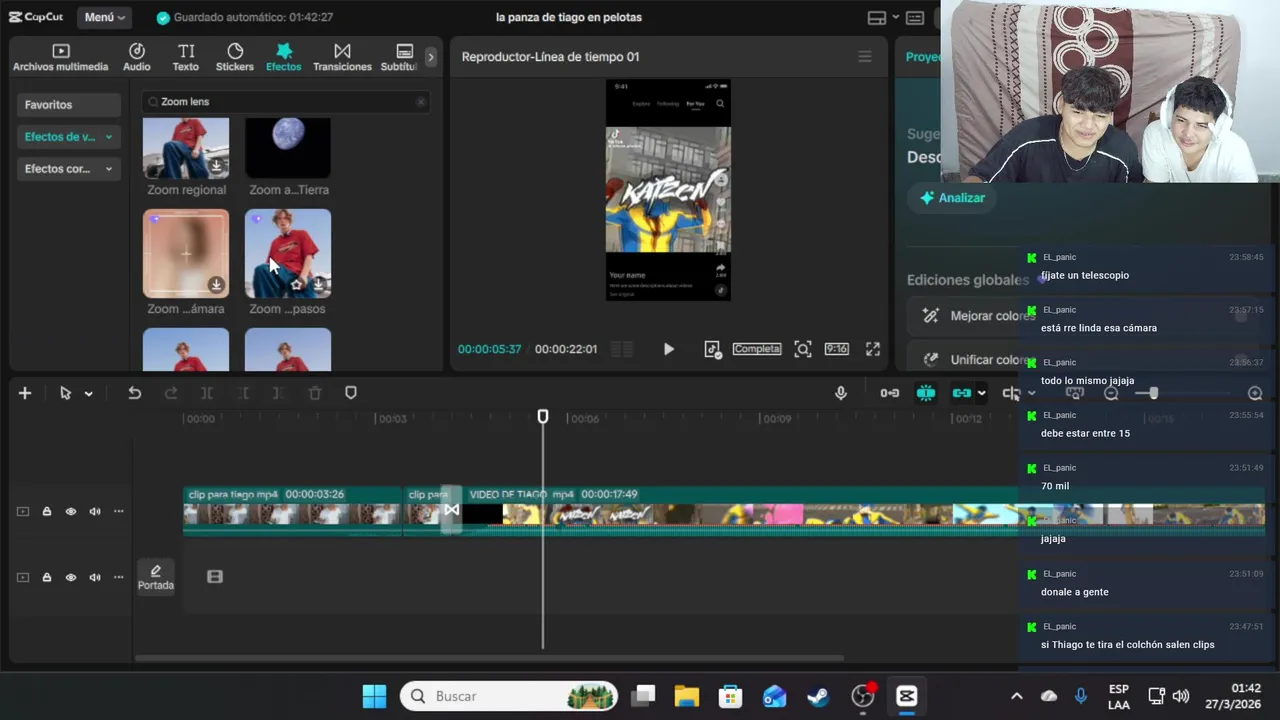Add Zoom pasos effect to favorites
The width and height of the screenshot is (1280, 720).
296,285
